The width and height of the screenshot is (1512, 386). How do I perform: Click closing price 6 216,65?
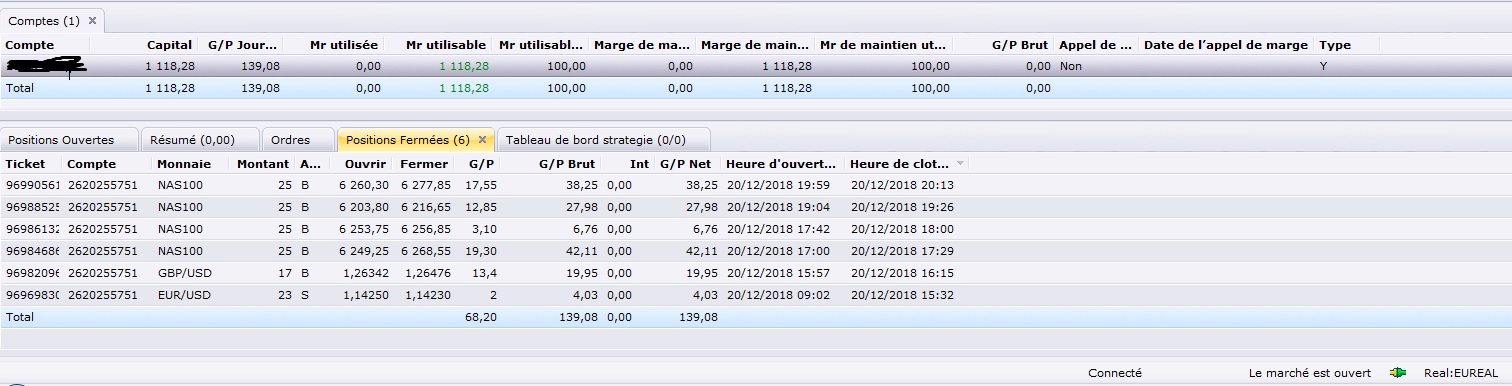coord(425,207)
